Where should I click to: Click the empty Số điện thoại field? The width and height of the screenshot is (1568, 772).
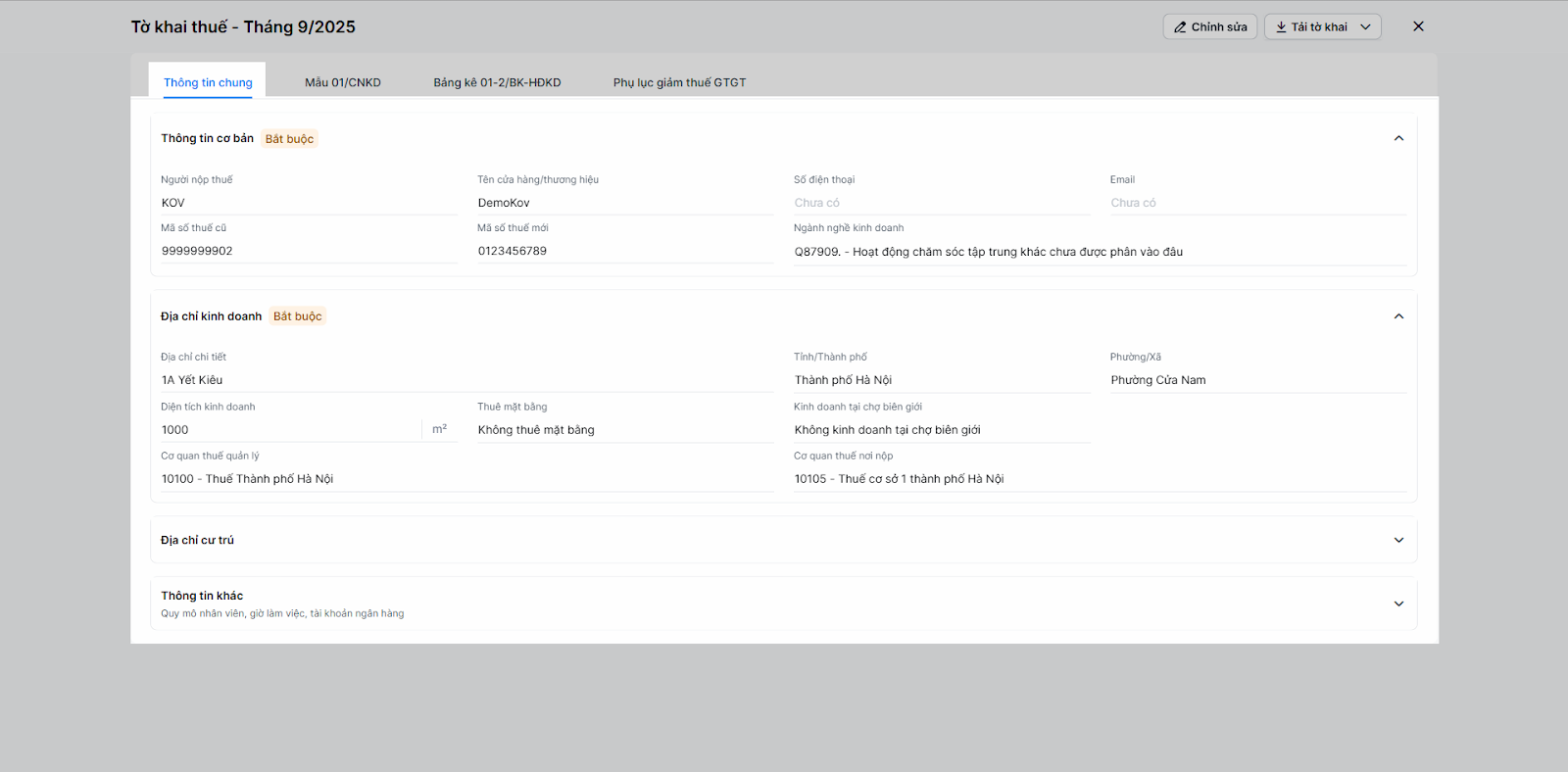pyautogui.click(x=941, y=203)
